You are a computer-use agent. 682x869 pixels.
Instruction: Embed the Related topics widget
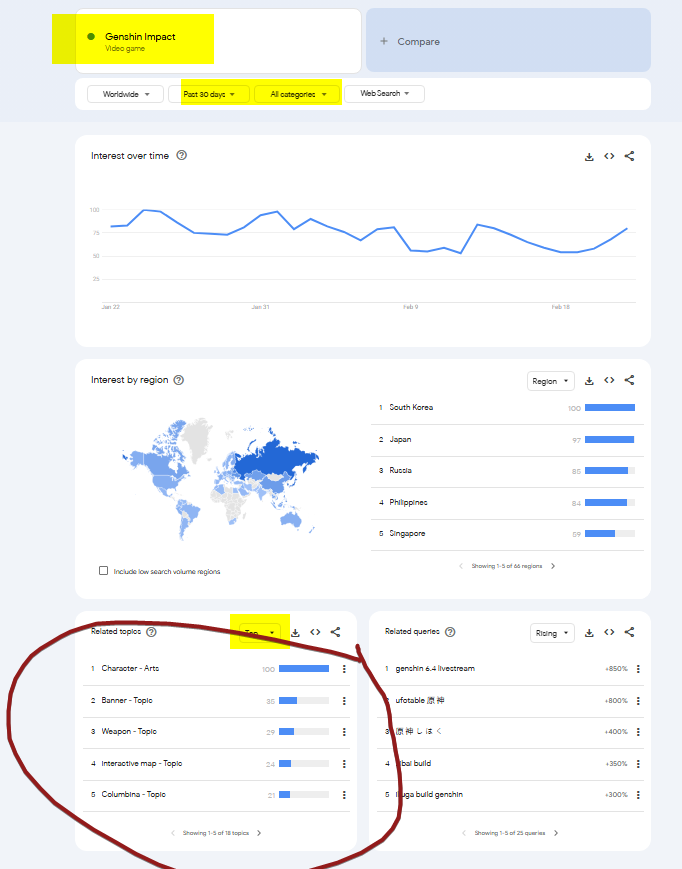pyautogui.click(x=315, y=632)
